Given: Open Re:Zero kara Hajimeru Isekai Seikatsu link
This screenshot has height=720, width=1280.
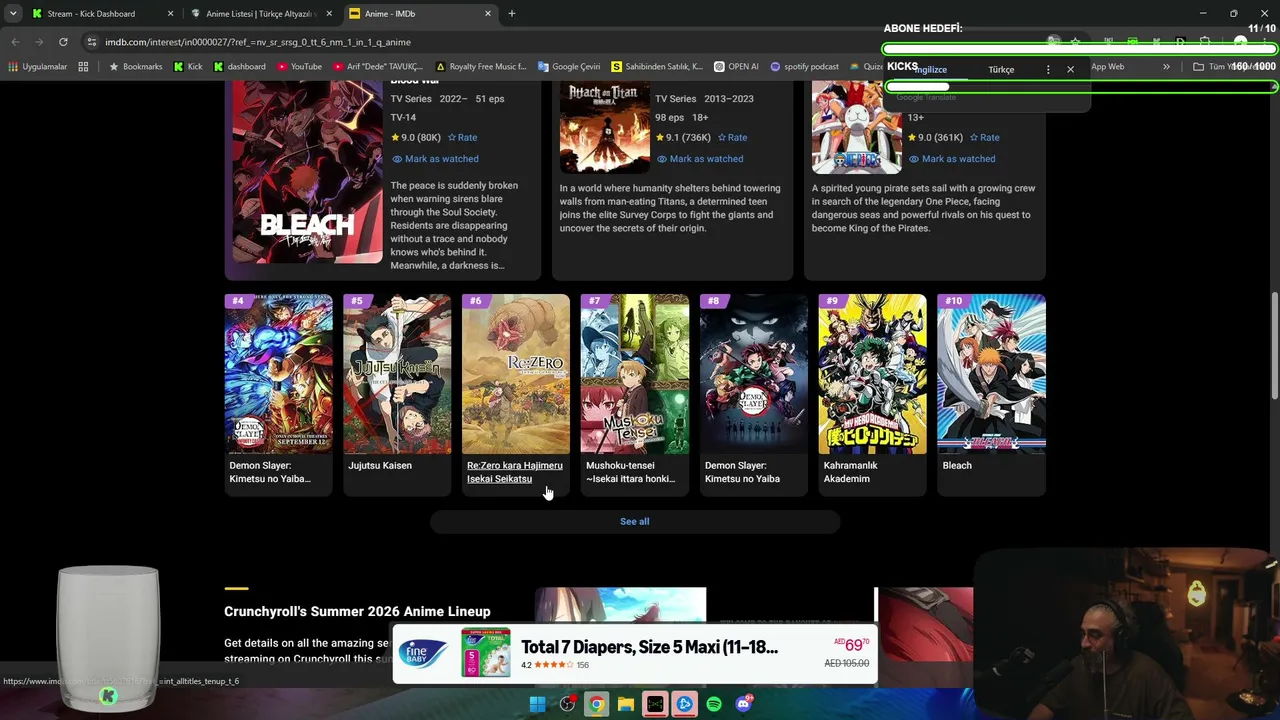Looking at the screenshot, I should [x=514, y=472].
